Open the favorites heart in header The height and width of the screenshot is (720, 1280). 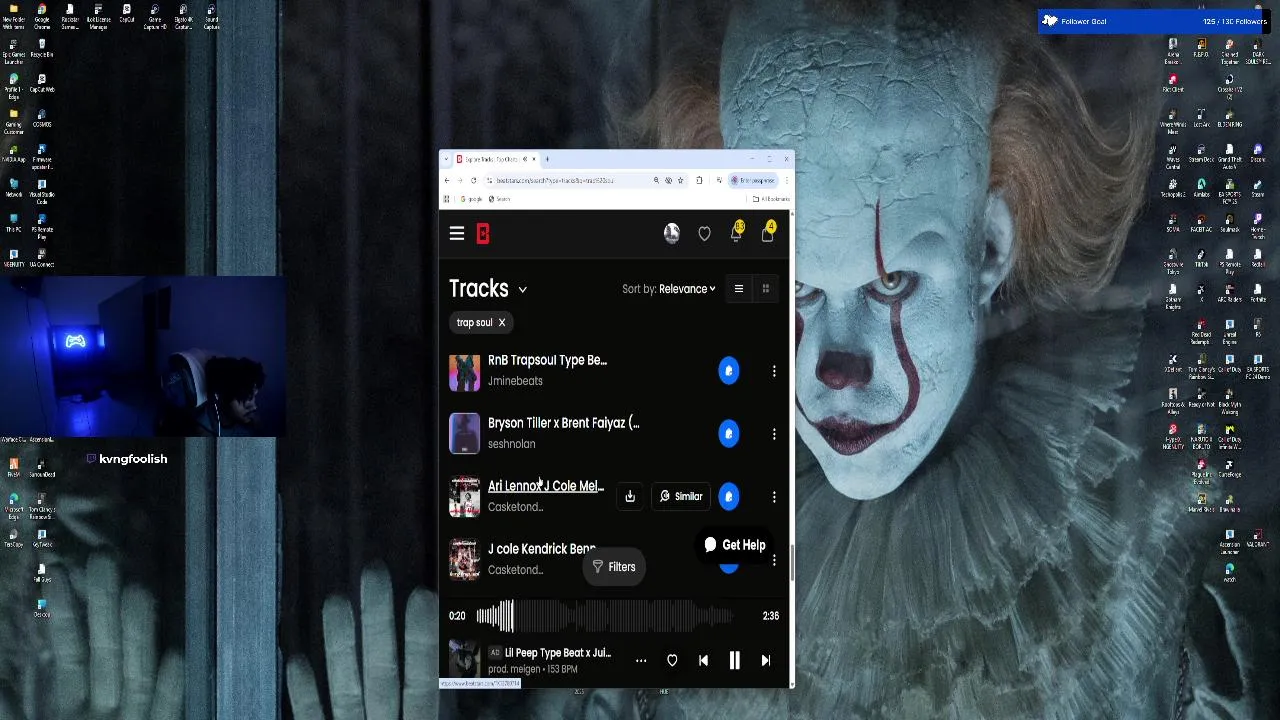pos(704,234)
